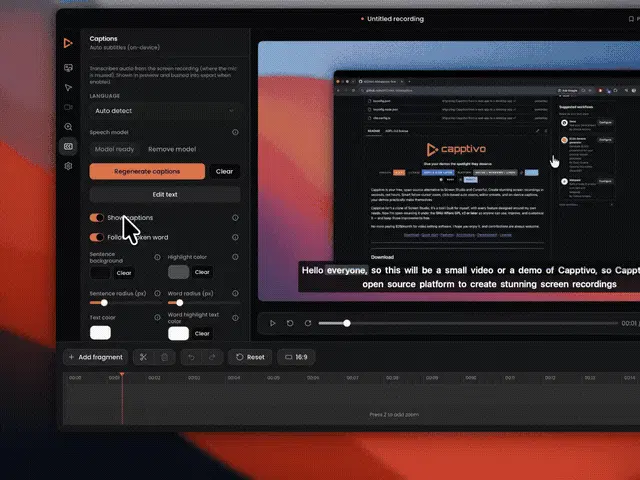Click the info icon beside Highlight color
Image resolution: width=640 pixels, height=480 pixels.
point(235,257)
